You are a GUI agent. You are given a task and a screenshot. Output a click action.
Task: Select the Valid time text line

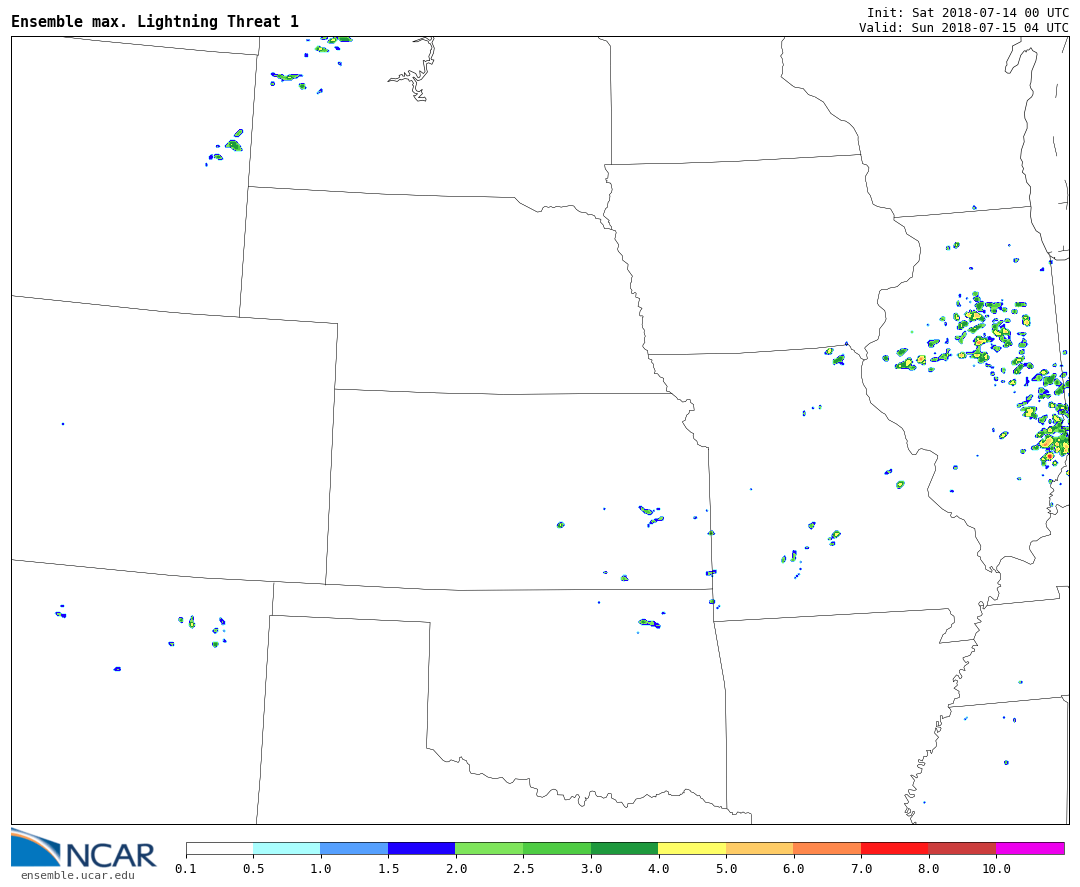pos(963,27)
